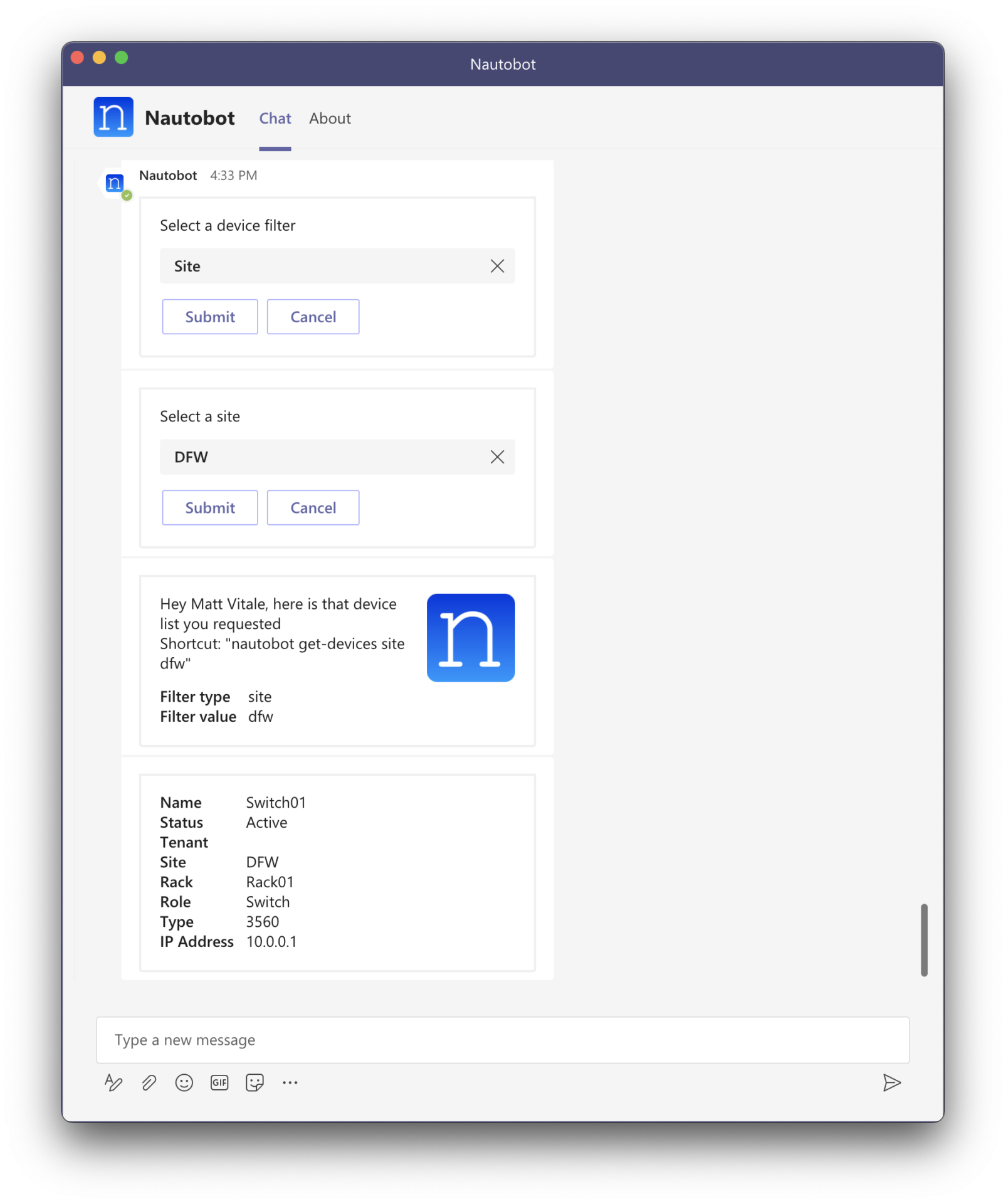Click the Nautobot avatar beside the message
The height and width of the screenshot is (1204, 1006).
click(x=114, y=183)
